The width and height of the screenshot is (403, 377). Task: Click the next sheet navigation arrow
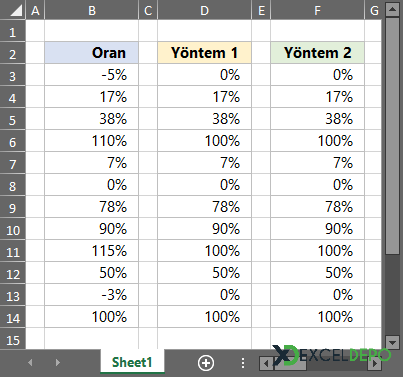point(58,363)
